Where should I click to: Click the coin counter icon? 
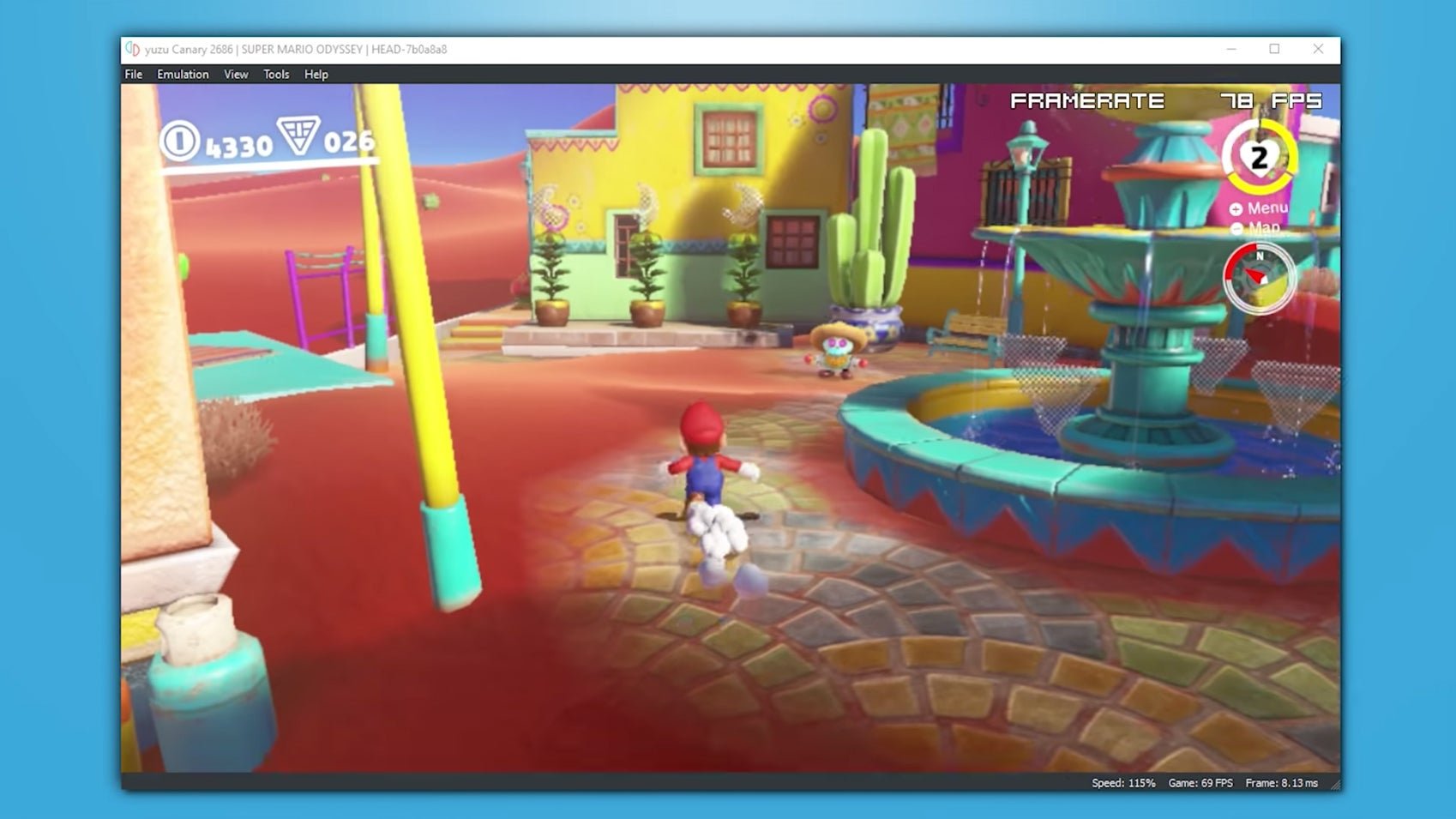click(179, 141)
